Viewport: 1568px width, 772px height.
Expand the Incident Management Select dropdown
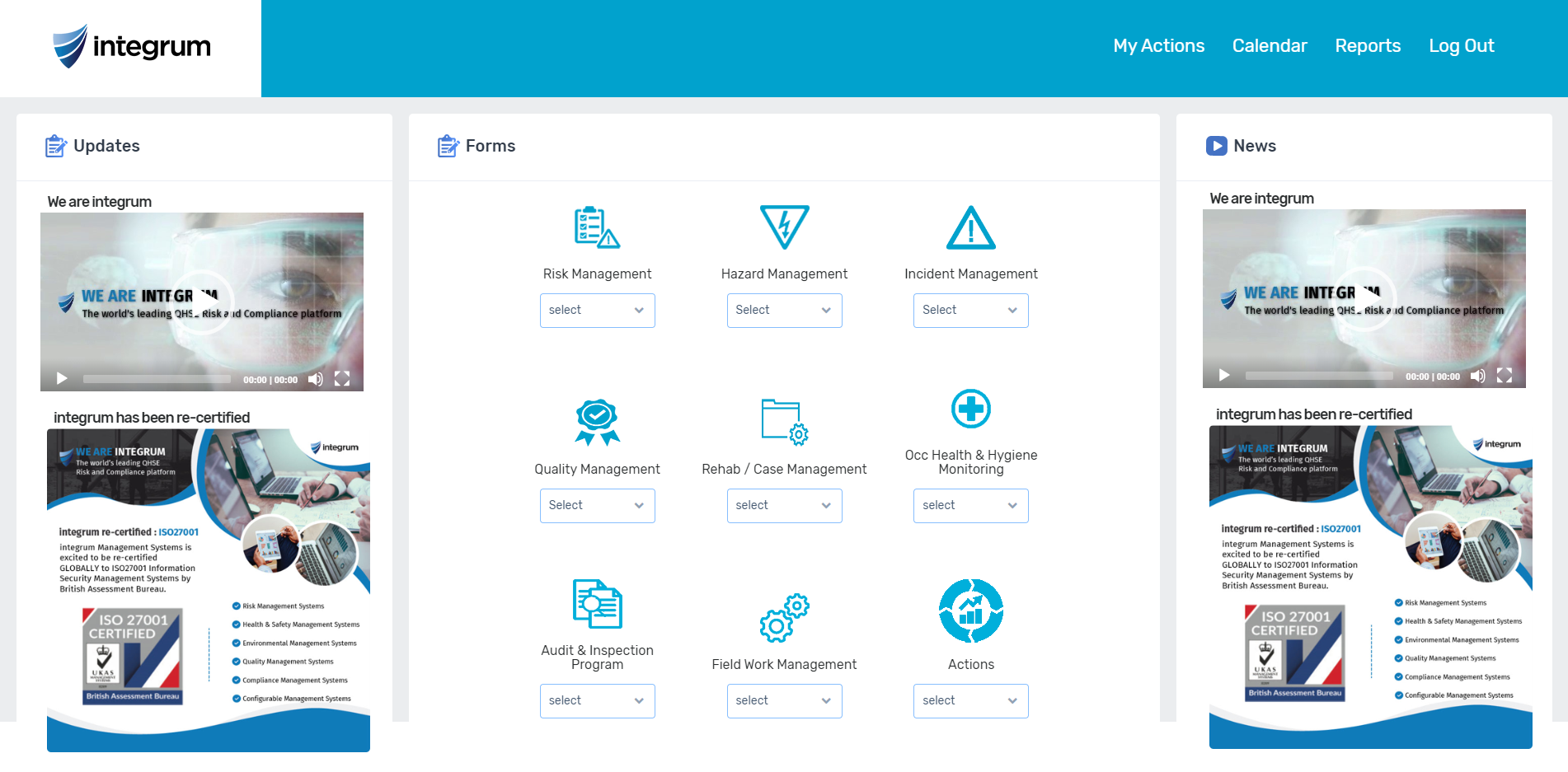971,311
